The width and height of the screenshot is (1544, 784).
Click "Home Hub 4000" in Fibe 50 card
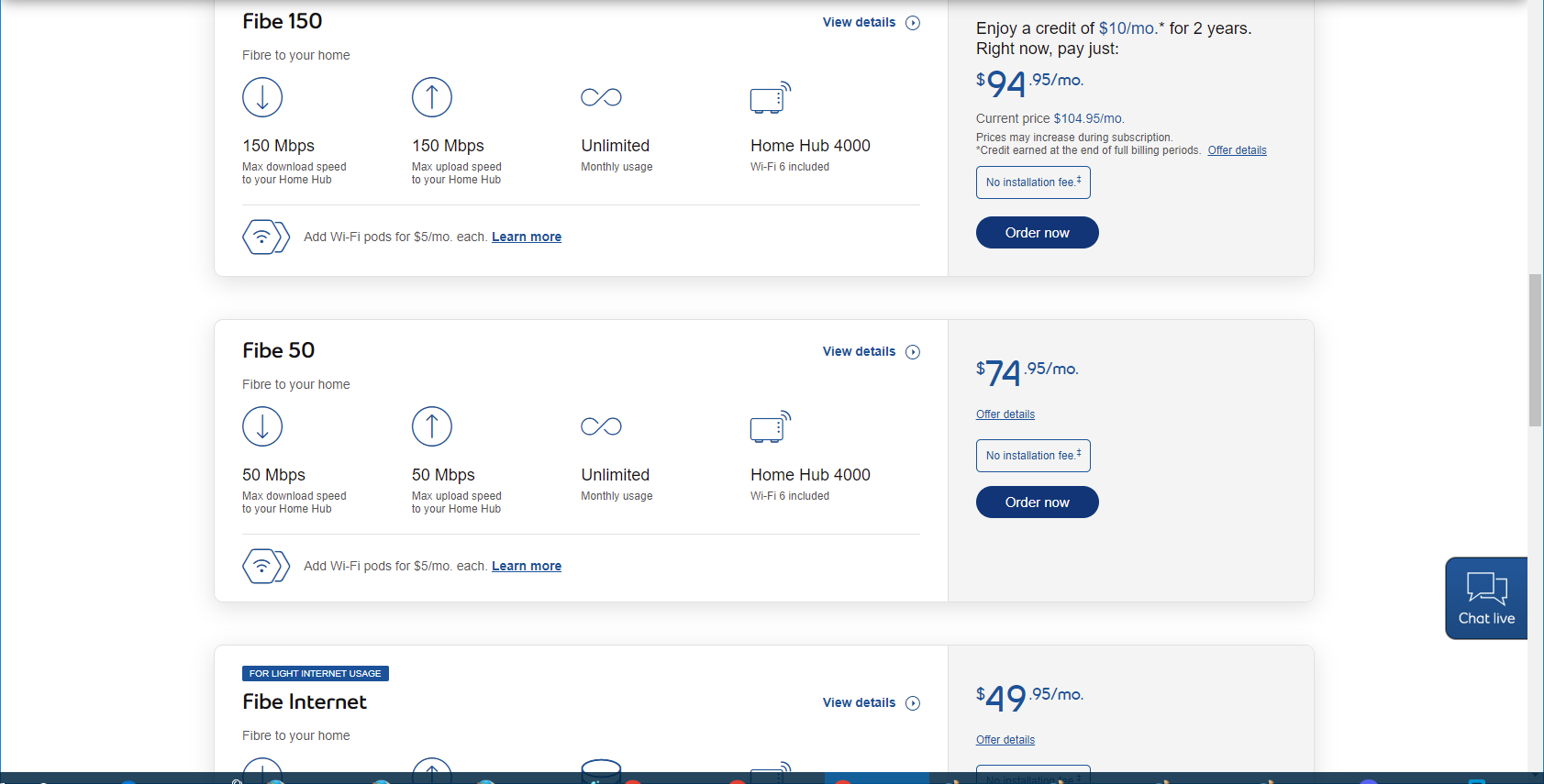[x=811, y=475]
